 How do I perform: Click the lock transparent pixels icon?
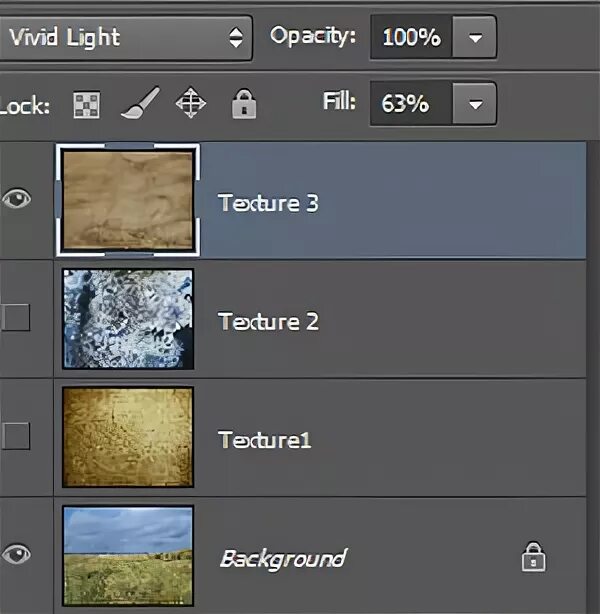87,104
